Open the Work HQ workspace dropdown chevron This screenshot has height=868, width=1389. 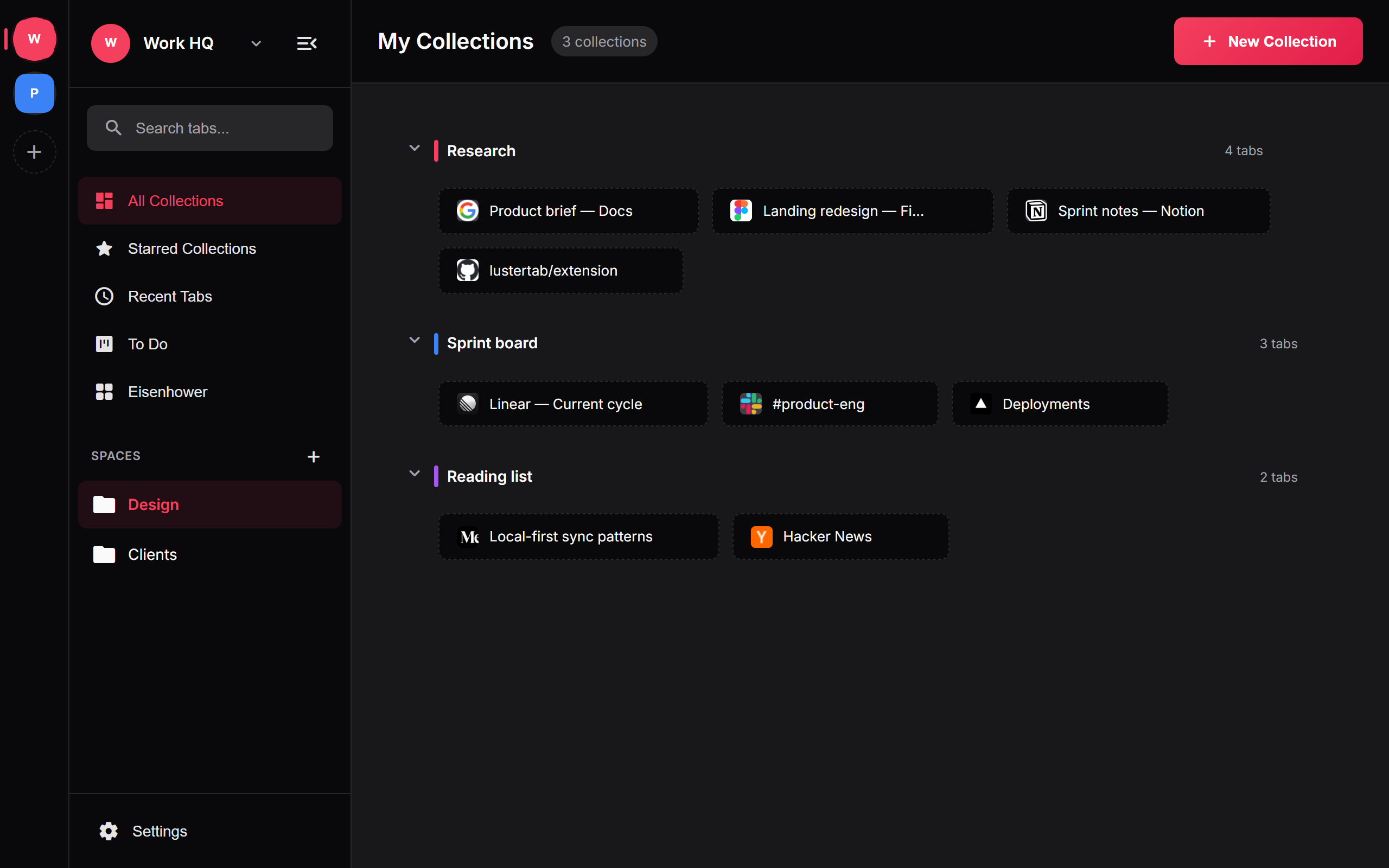click(256, 43)
